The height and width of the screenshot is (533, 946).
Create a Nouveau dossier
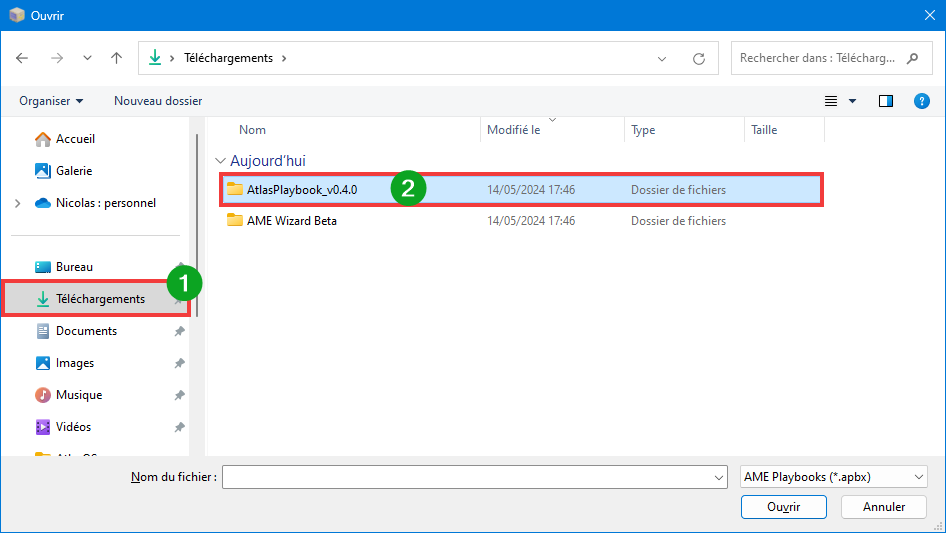158,101
